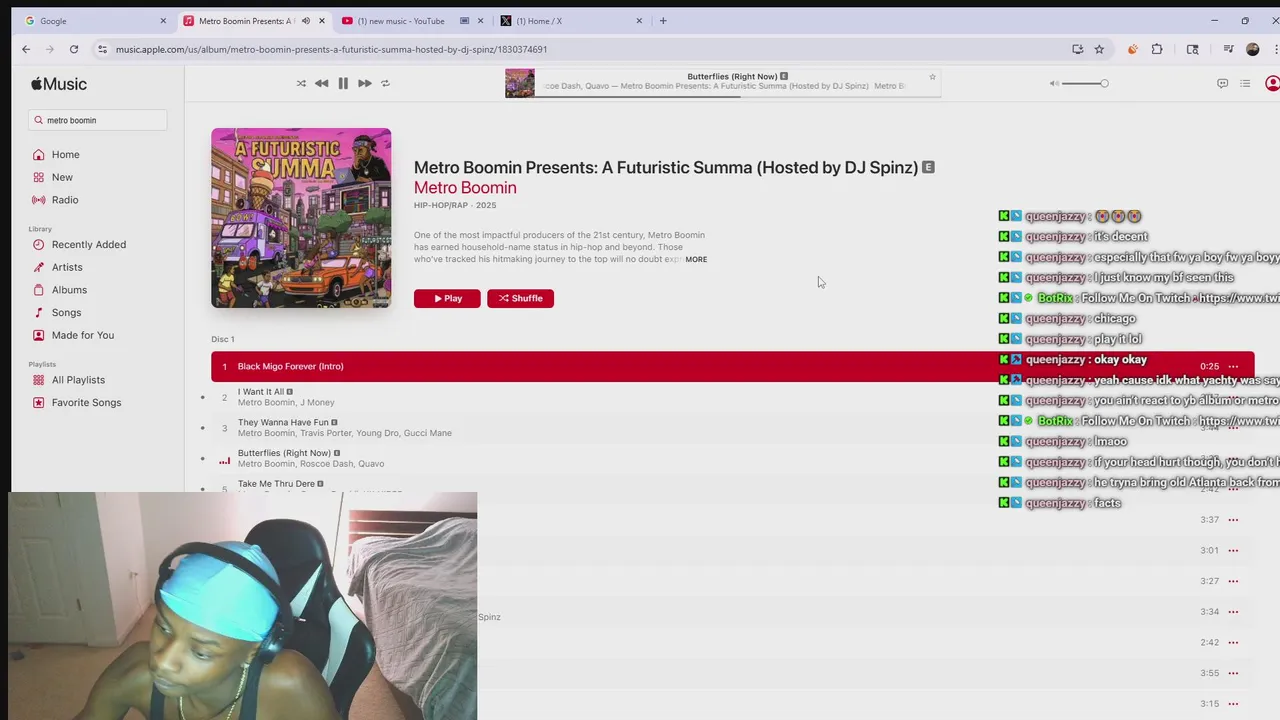Open more options for 3:37 track
This screenshot has width=1280, height=720.
click(x=1233, y=520)
